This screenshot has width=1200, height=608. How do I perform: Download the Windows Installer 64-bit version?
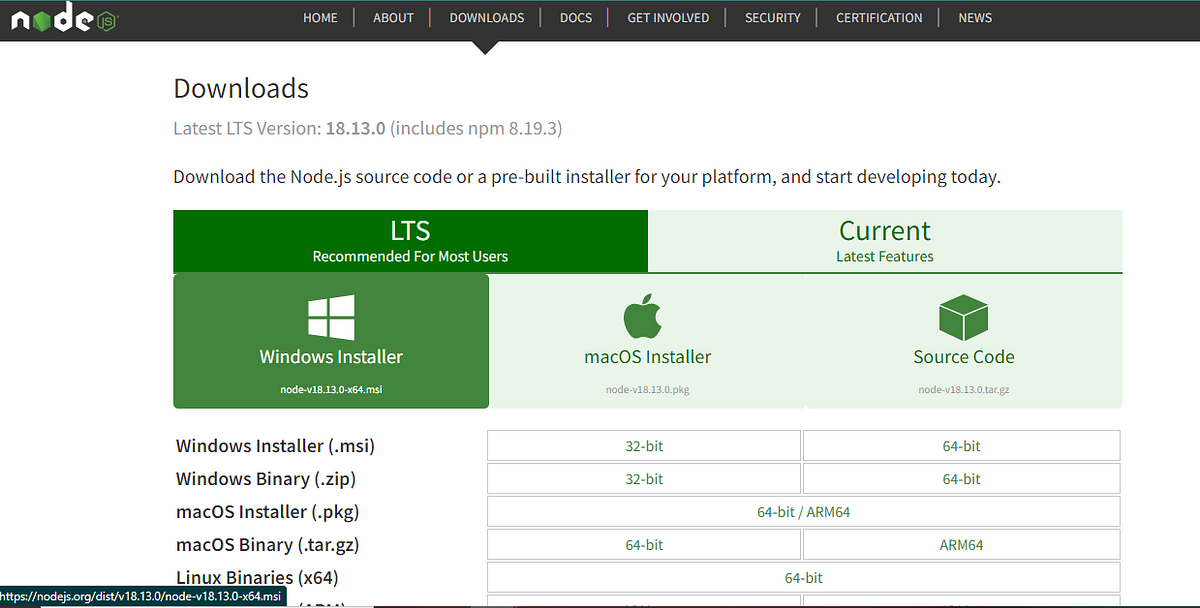(960, 445)
